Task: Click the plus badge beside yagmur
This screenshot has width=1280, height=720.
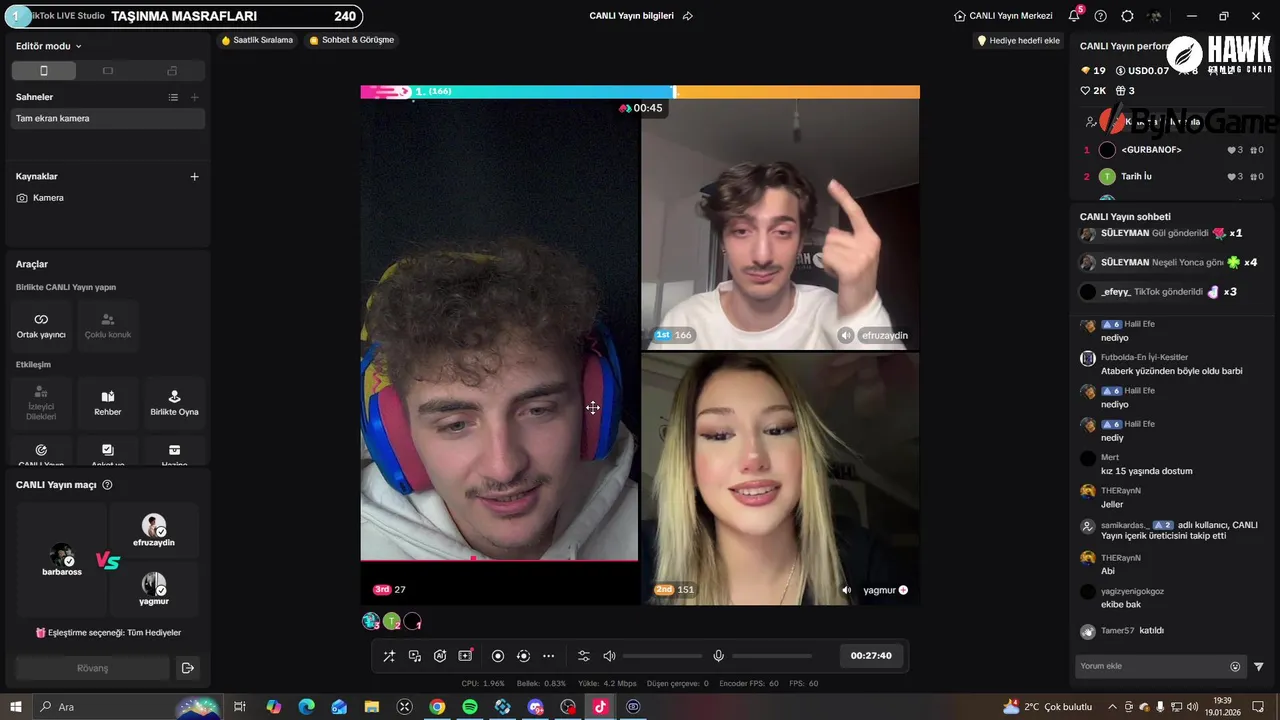Action: [903, 590]
